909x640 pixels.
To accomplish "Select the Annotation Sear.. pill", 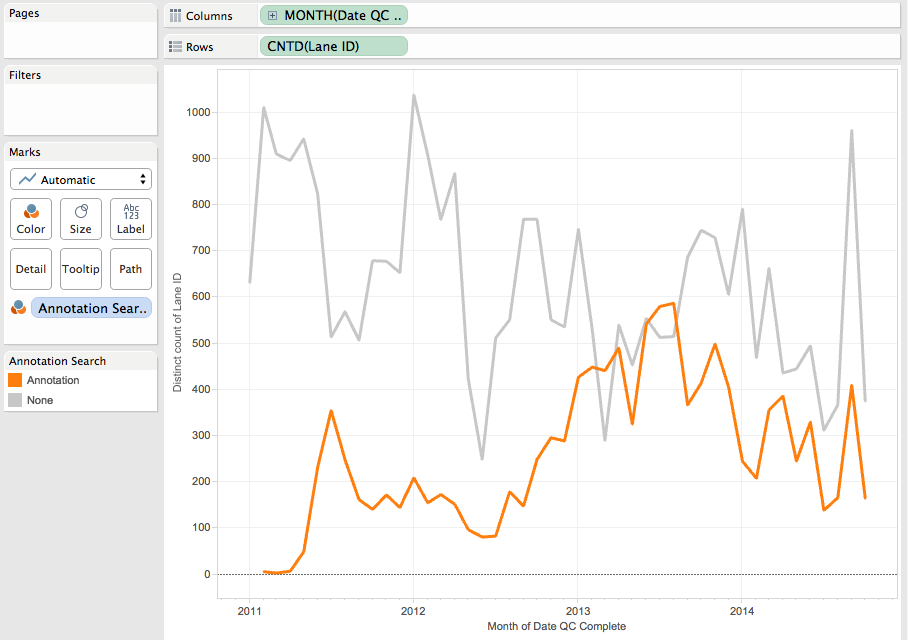I will [x=92, y=308].
